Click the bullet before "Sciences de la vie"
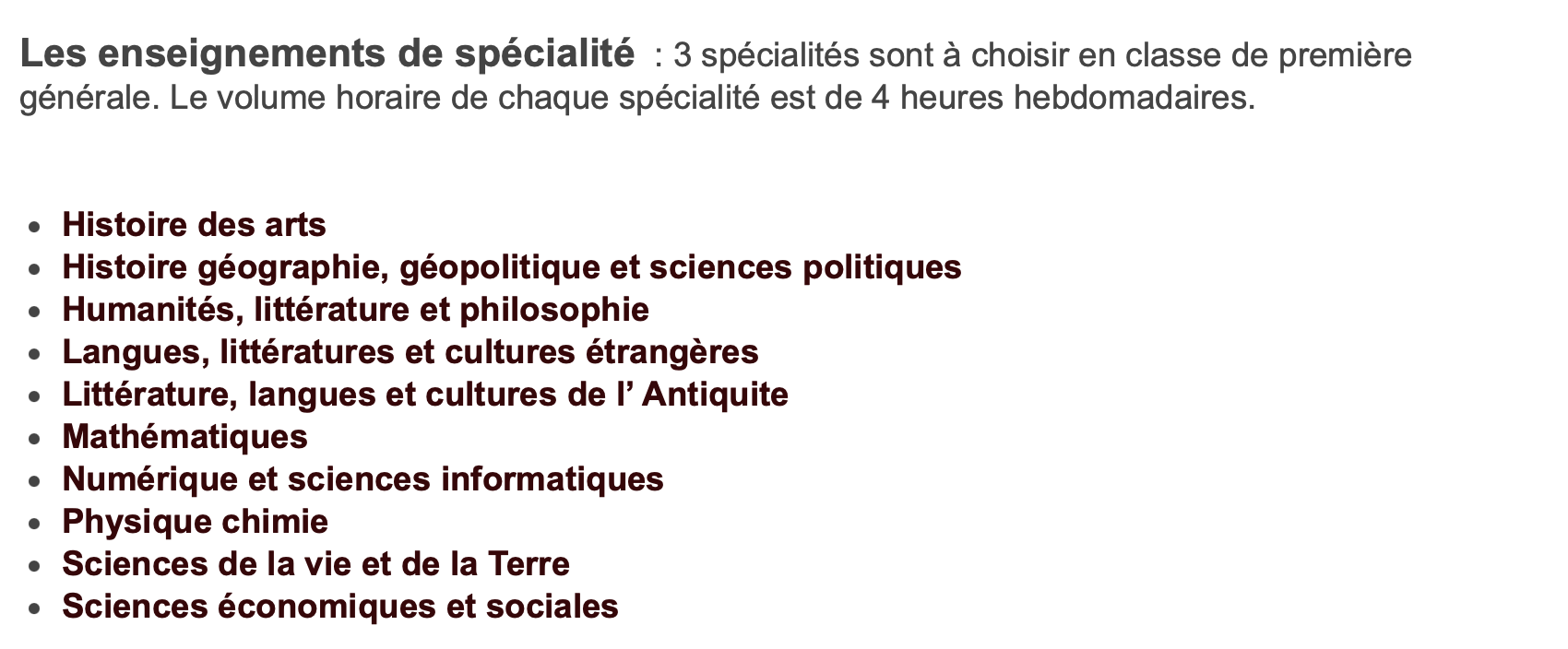The height and width of the screenshot is (649, 1568). 34,566
